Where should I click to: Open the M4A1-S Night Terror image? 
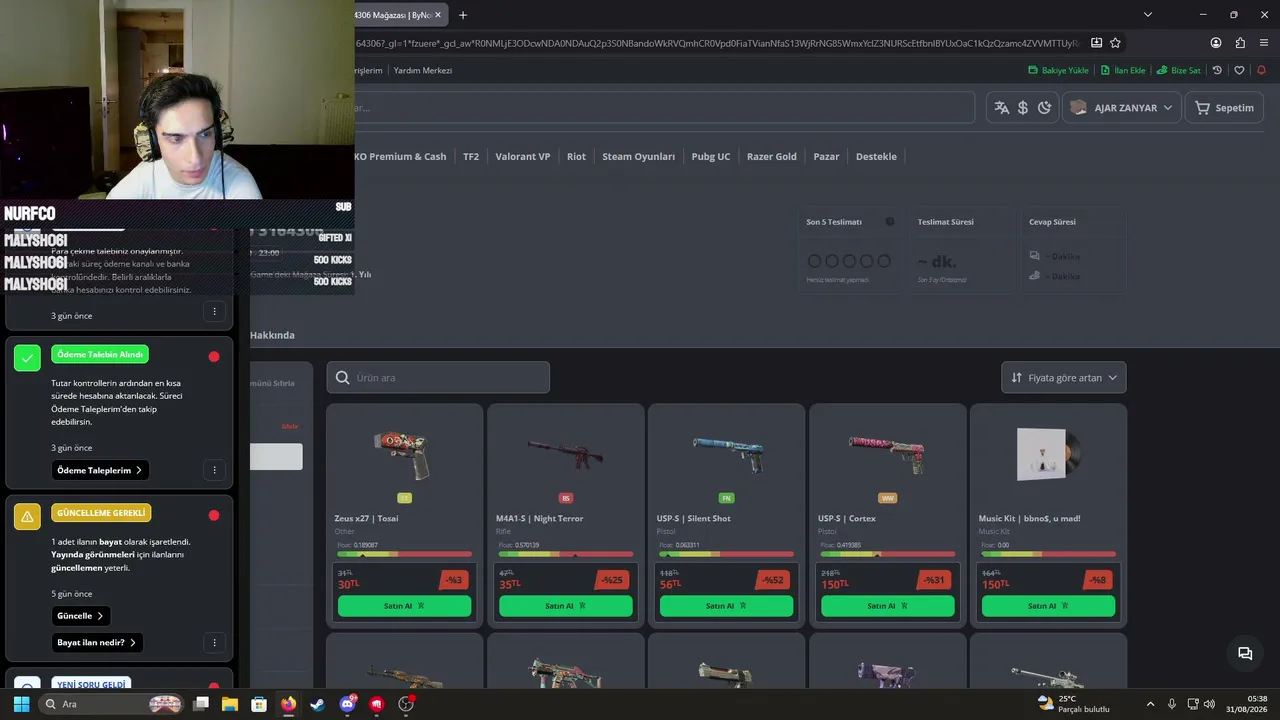(x=565, y=455)
